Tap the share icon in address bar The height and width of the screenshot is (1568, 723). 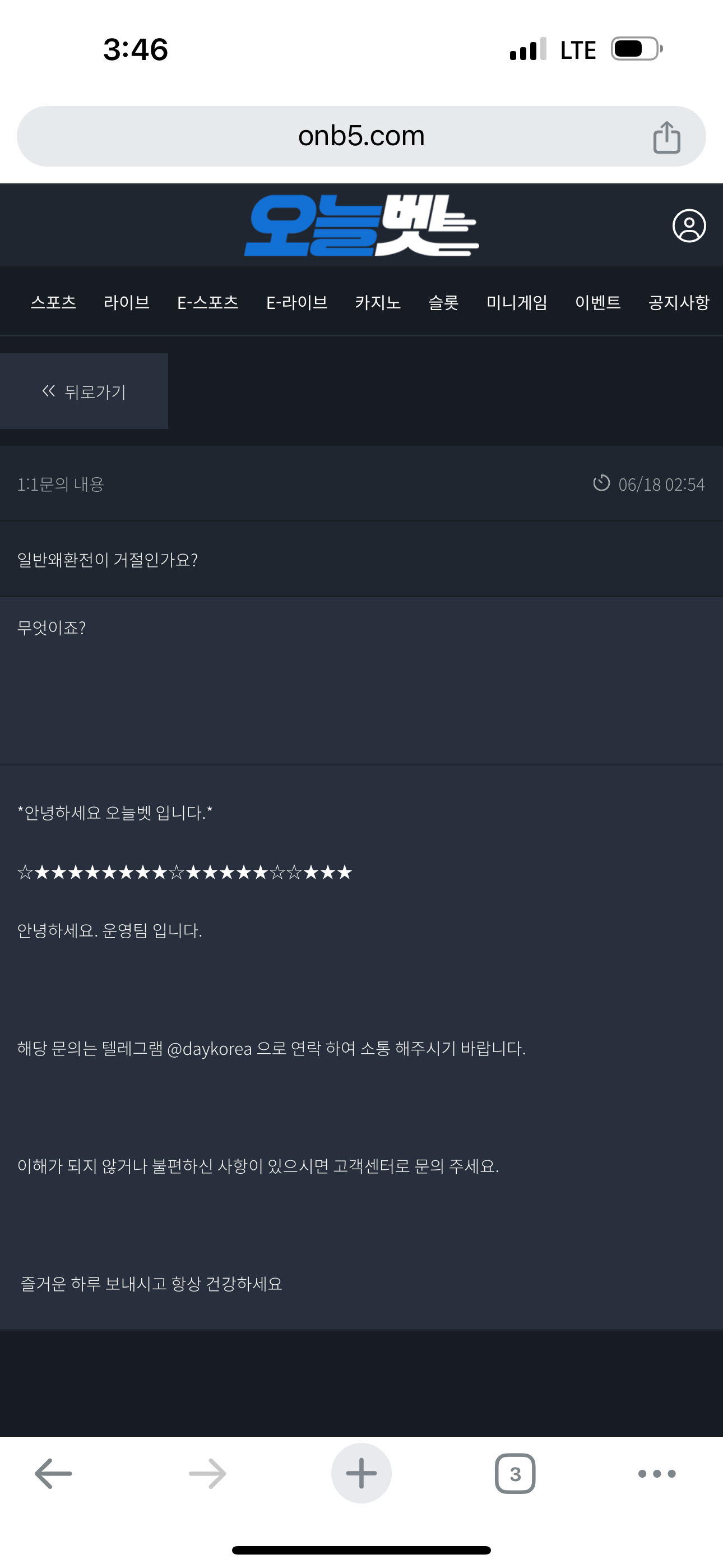click(x=666, y=137)
